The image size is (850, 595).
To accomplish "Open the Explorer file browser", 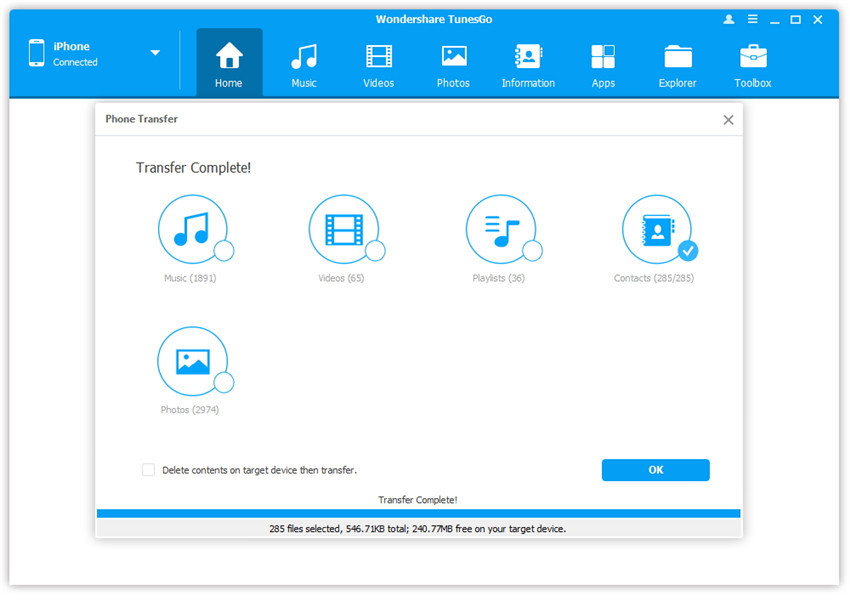I will [x=677, y=64].
